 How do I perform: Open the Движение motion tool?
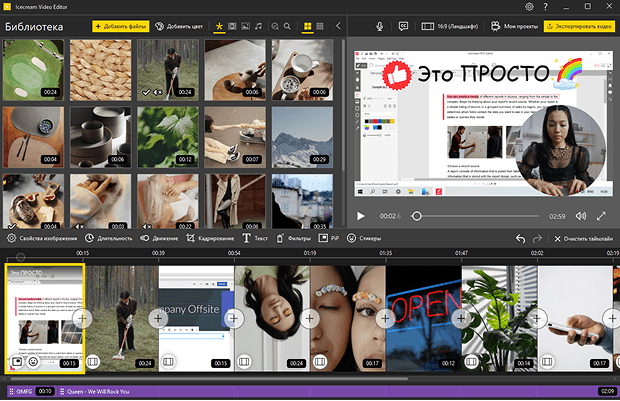click(x=159, y=238)
